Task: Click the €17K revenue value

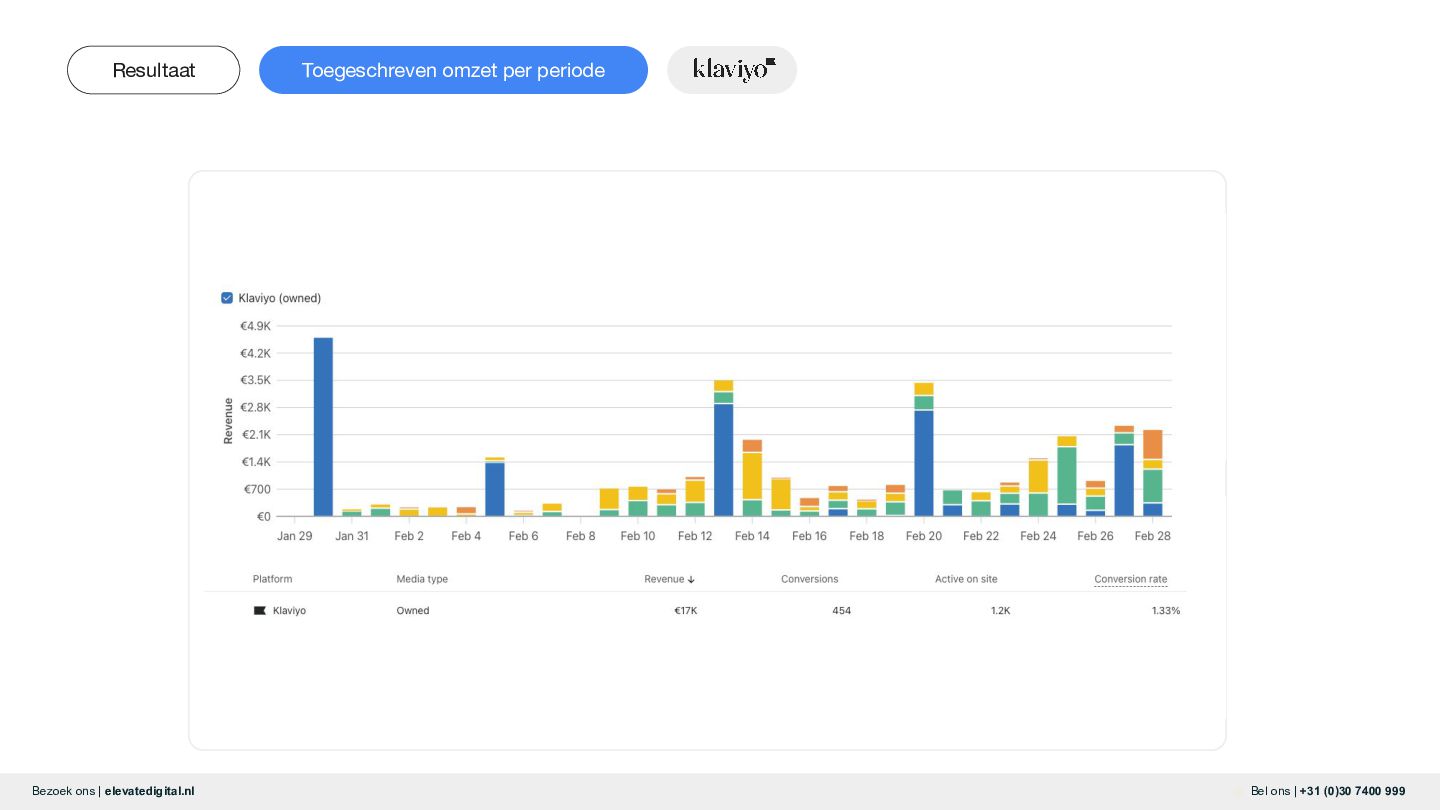Action: click(x=685, y=610)
